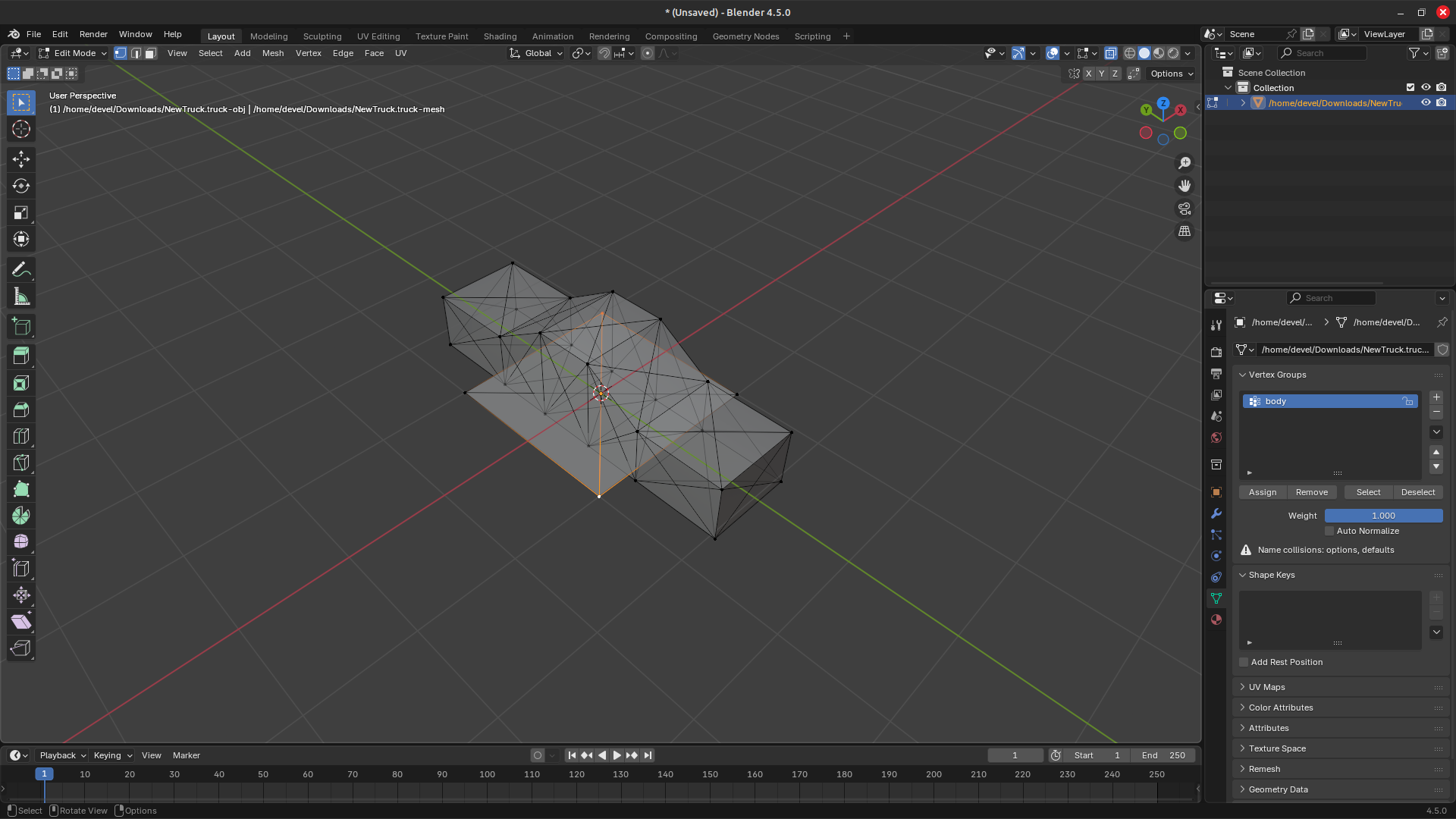Select the Extrude Region tool
1456x819 pixels.
click(x=21, y=356)
